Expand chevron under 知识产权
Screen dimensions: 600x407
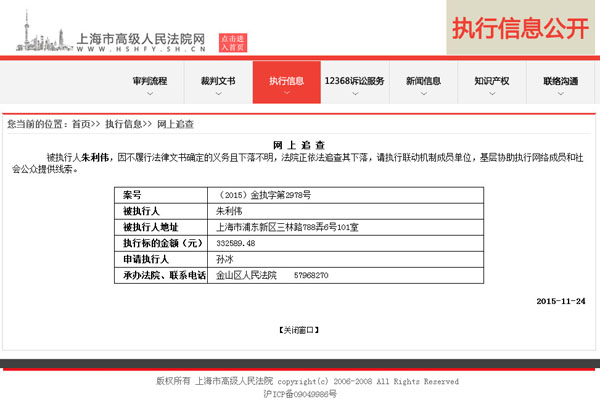click(x=492, y=93)
